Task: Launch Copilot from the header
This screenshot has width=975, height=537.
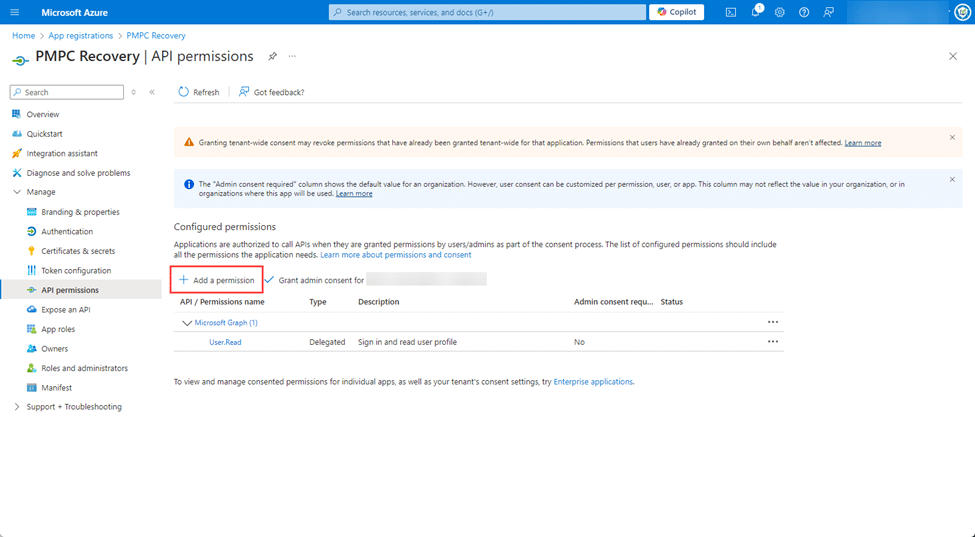Action: tap(677, 12)
